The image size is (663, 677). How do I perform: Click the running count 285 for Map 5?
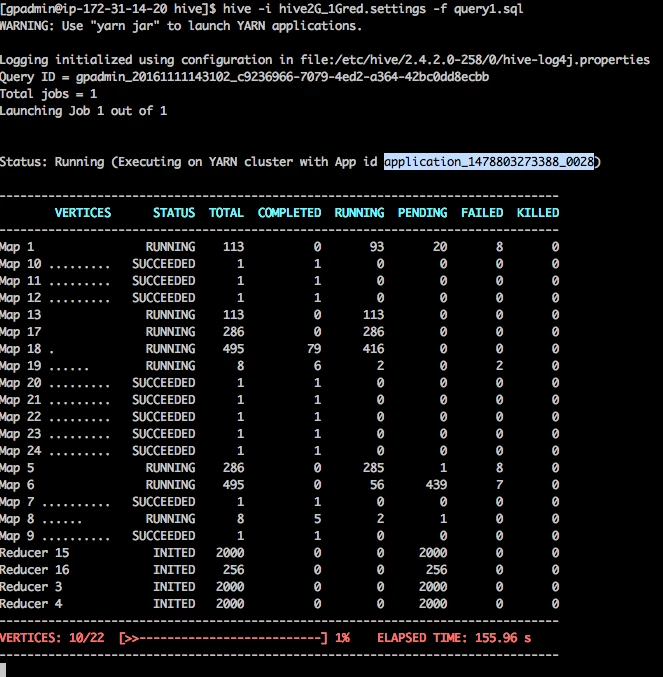click(373, 468)
